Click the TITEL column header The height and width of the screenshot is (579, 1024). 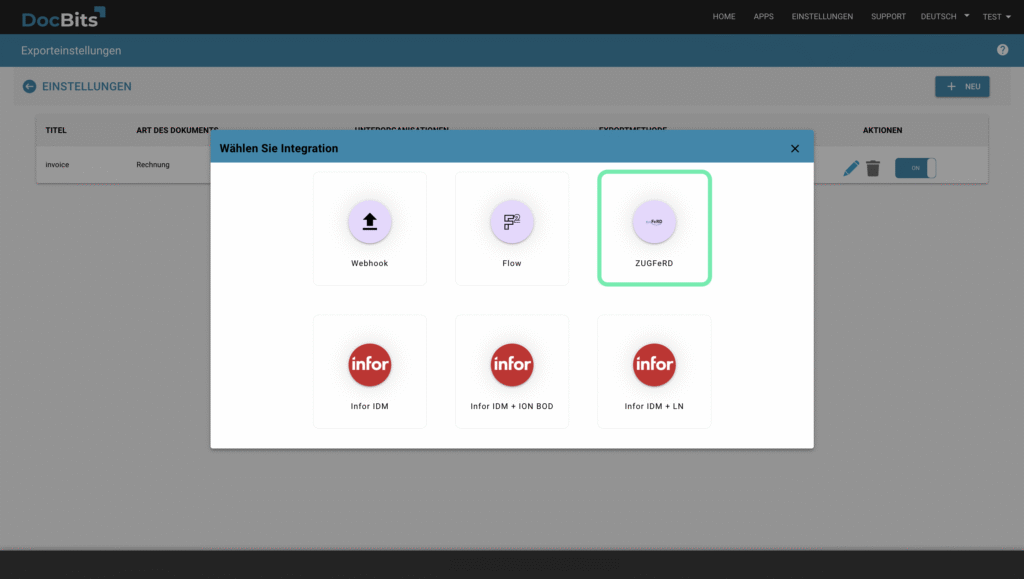pos(56,130)
